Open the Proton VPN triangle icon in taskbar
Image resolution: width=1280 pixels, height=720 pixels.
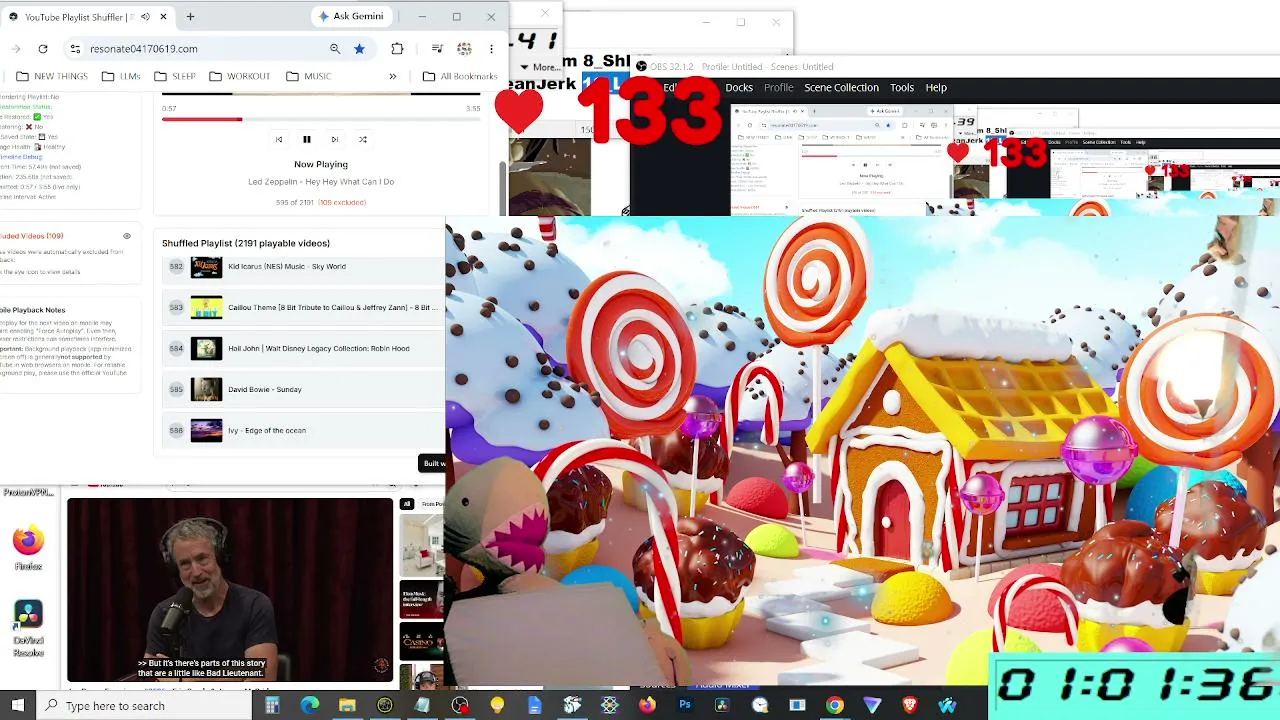pos(872,706)
